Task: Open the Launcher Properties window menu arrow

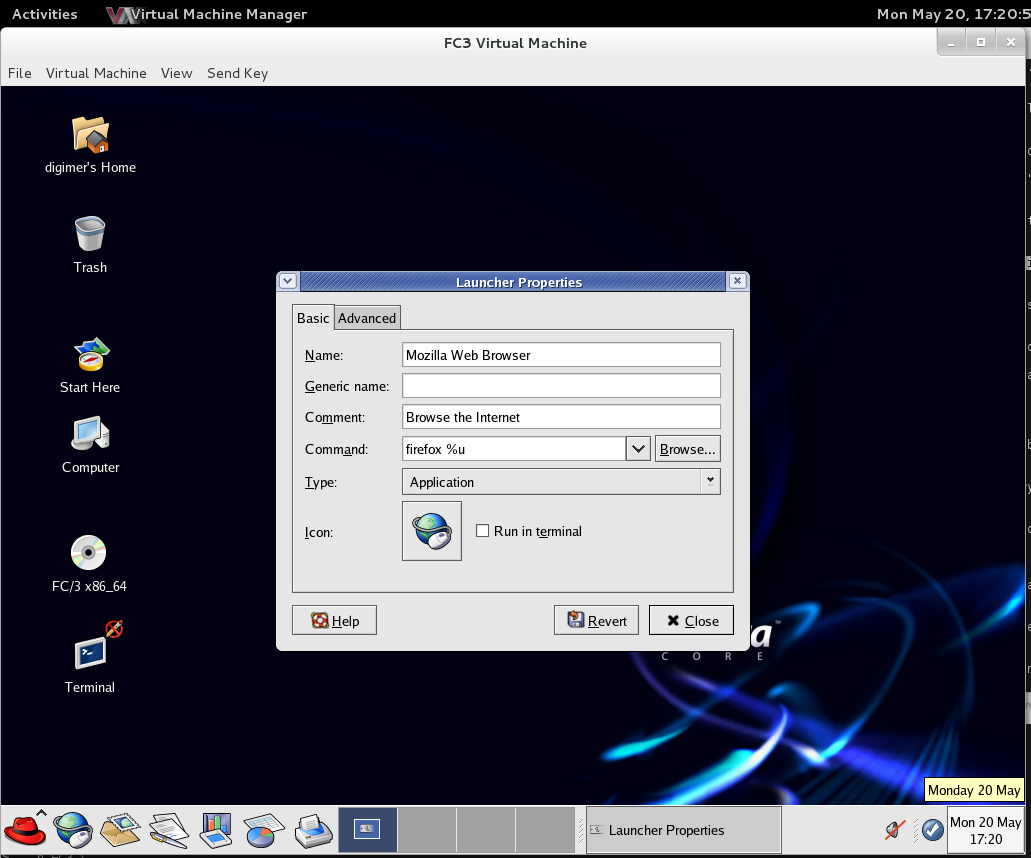Action: pyautogui.click(x=287, y=281)
